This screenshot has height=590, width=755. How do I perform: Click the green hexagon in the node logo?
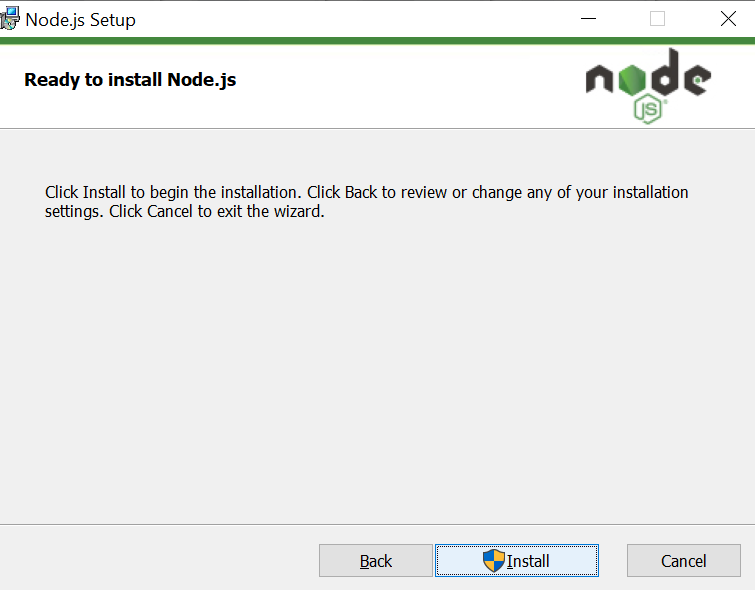tap(631, 79)
